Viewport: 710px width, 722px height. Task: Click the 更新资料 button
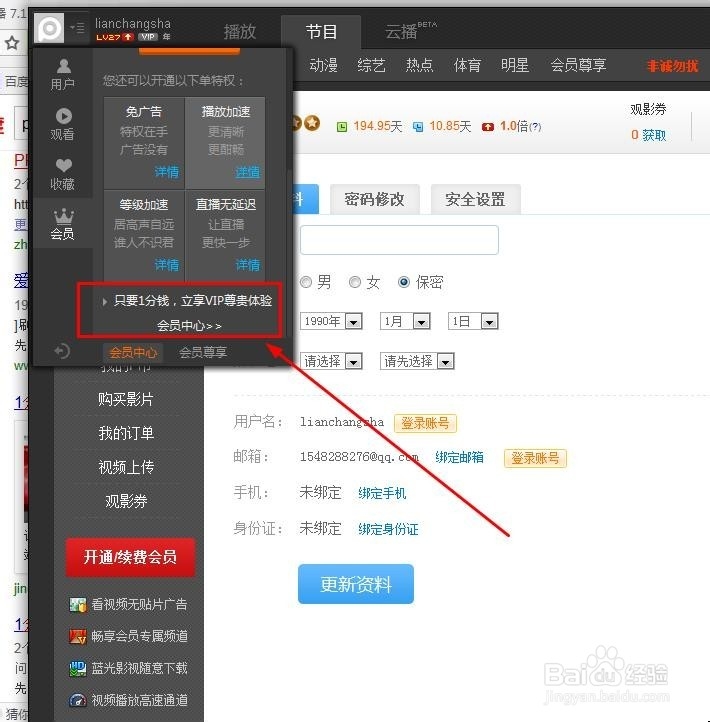coord(356,584)
